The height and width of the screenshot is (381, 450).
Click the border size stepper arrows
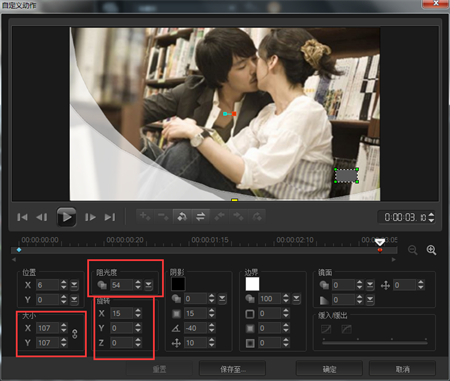[286, 313]
